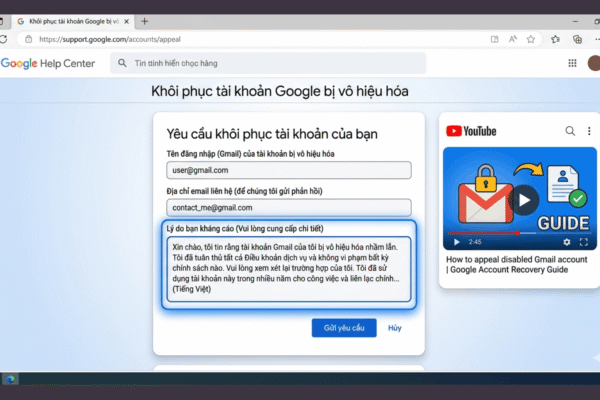Click the video timestamp 2:45

pos(474,242)
